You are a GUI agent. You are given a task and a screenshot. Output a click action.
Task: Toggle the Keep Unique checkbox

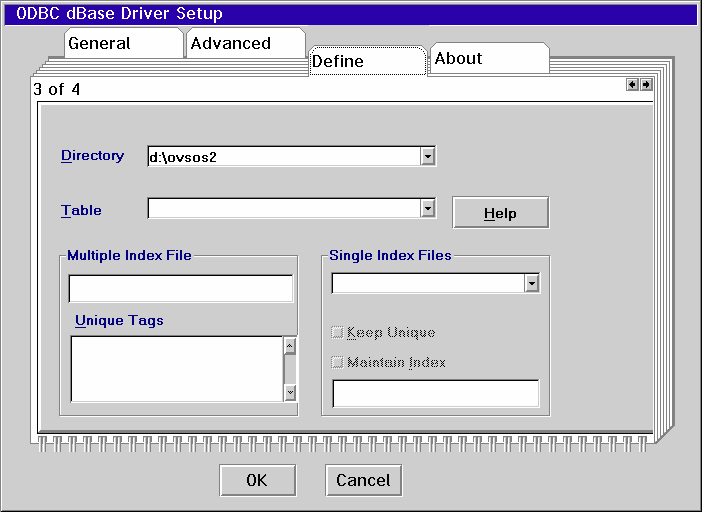tap(337, 333)
